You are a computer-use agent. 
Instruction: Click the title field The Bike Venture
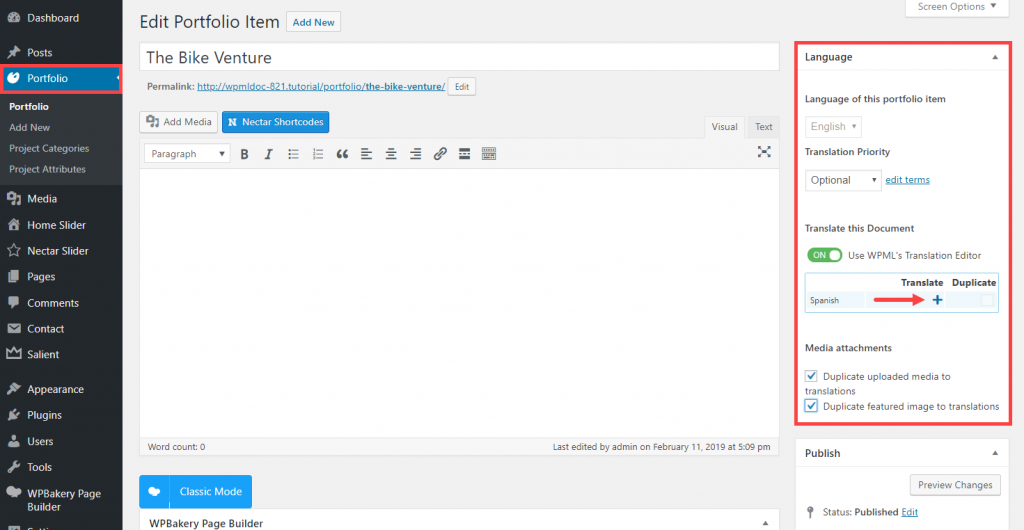tap(459, 57)
